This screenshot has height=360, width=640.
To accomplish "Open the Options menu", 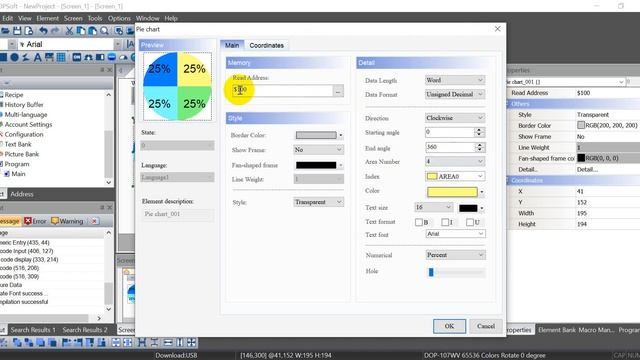I will click(119, 18).
